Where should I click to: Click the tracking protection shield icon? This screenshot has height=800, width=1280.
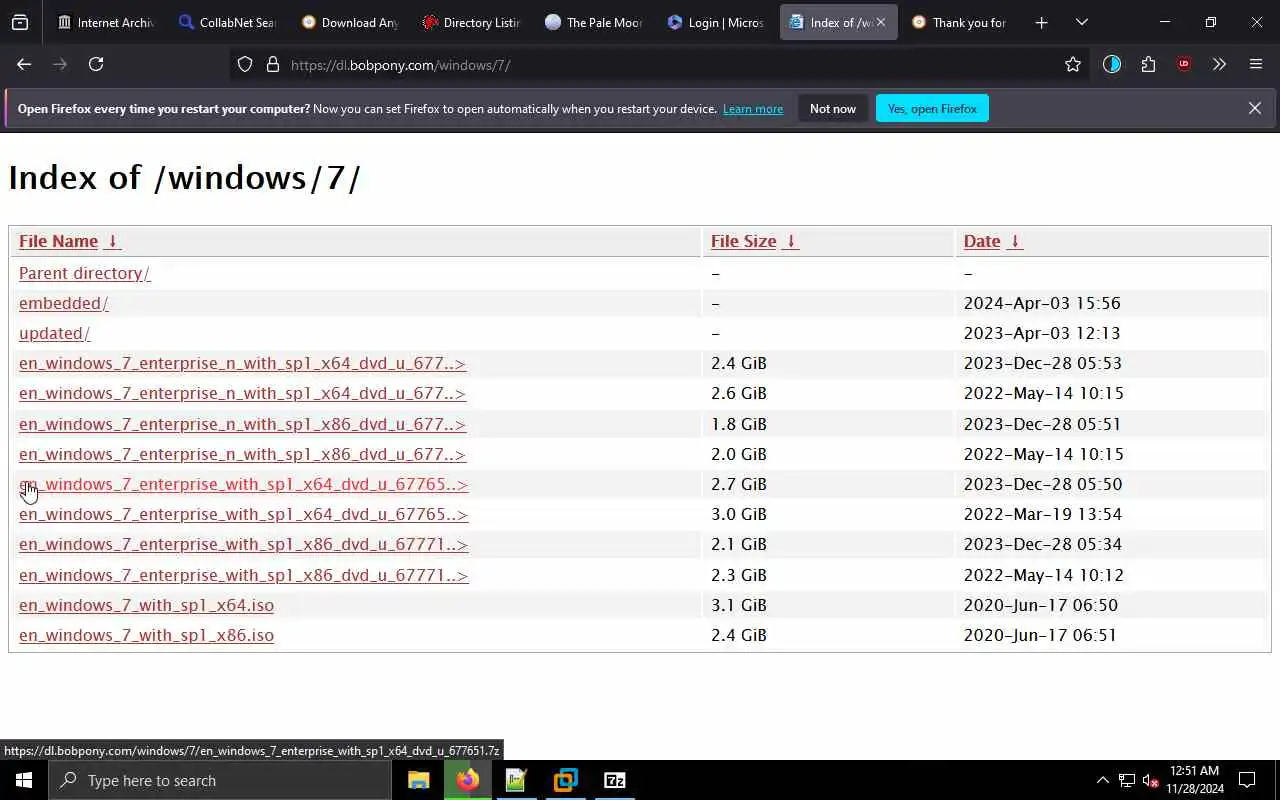(245, 64)
